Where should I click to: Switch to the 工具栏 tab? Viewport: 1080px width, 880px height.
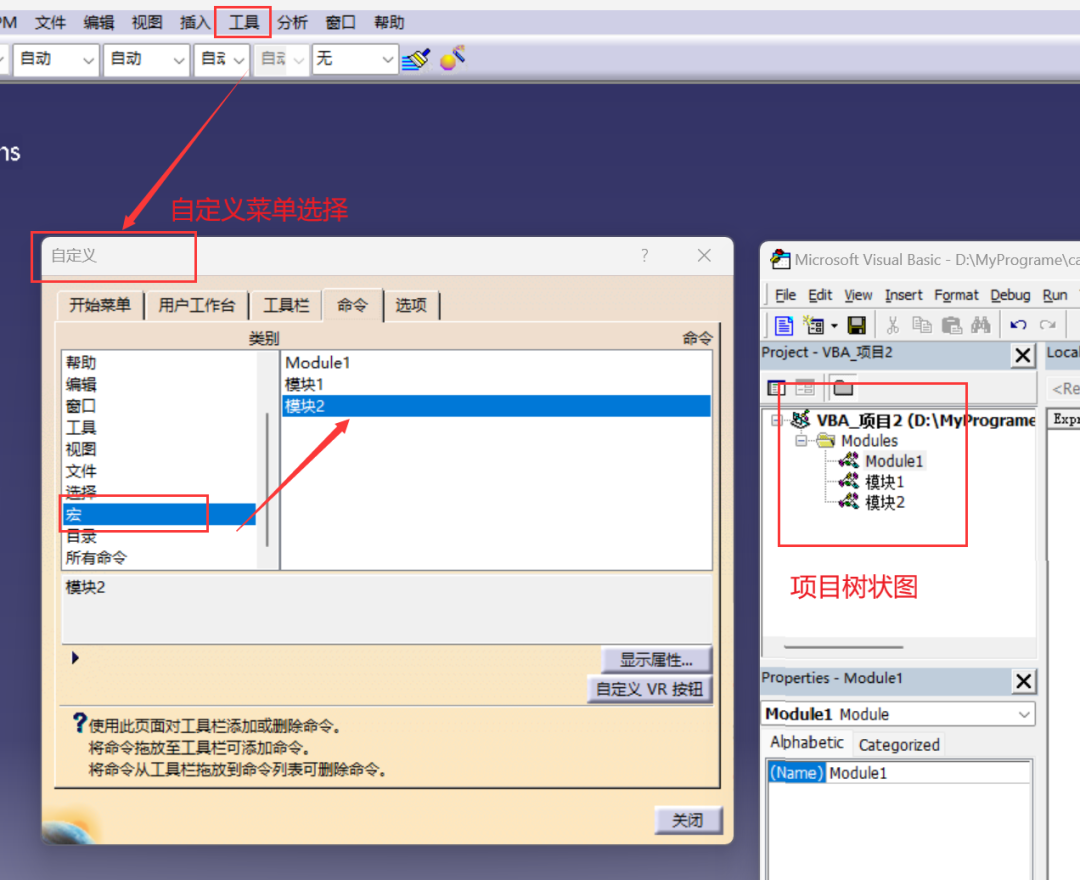point(286,305)
